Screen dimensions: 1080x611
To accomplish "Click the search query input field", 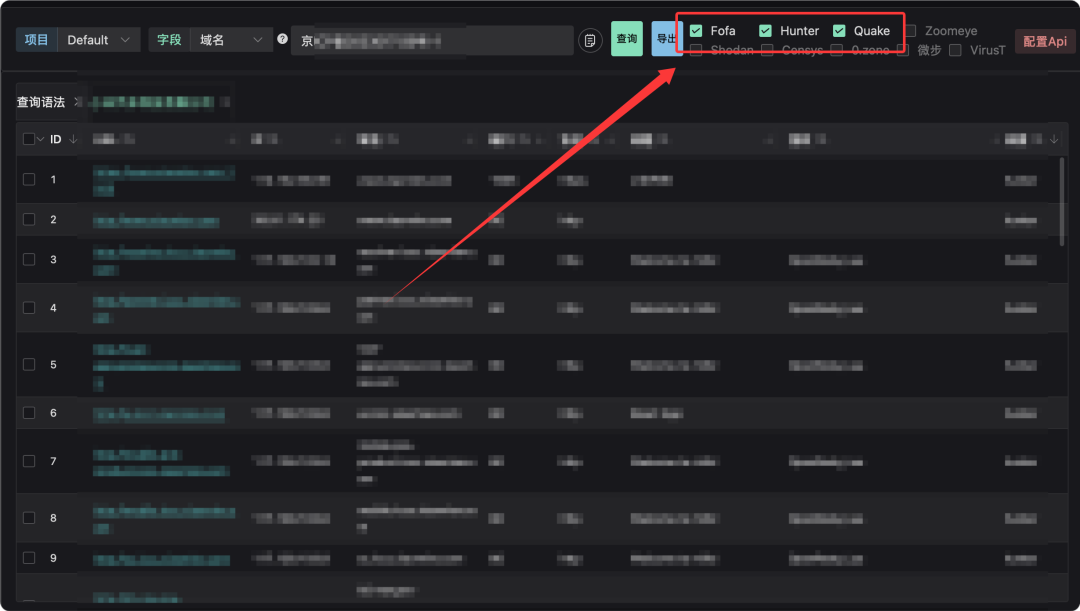I will click(432, 40).
